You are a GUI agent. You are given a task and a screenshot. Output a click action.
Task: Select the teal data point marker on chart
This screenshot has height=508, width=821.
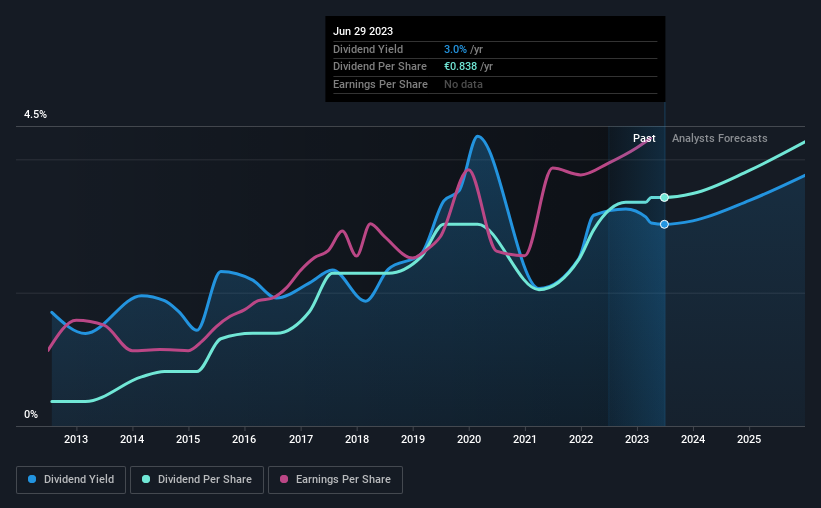(664, 197)
